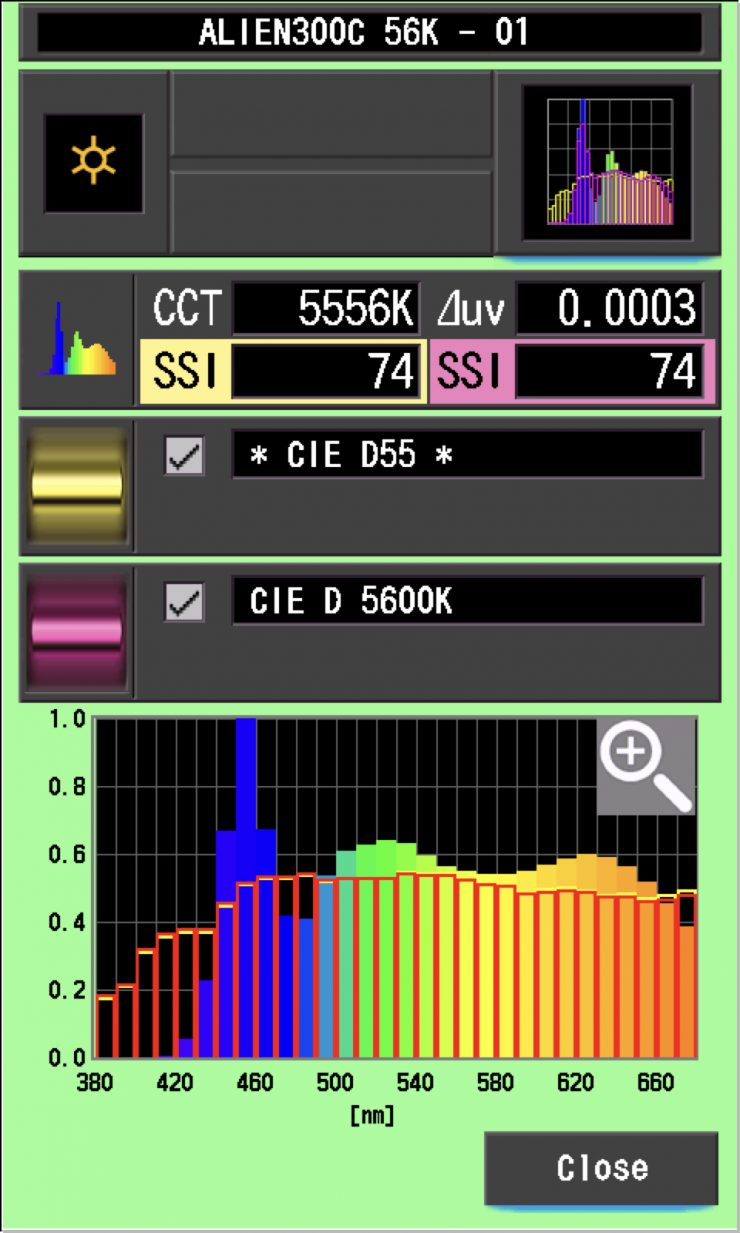Viewport: 740px width, 1233px height.
Task: Open the CIE D 5600K reference selector
Action: point(467,602)
